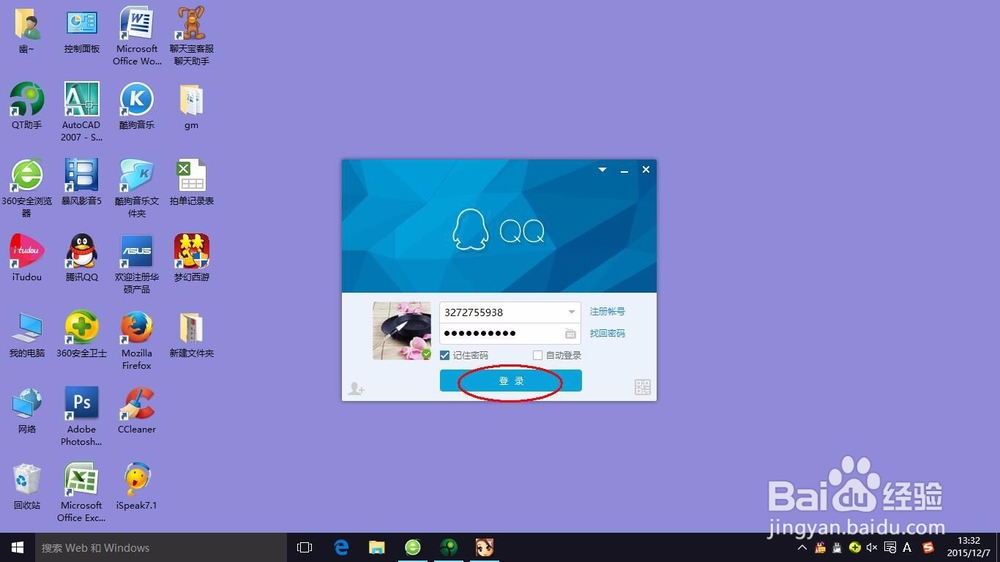Open the Action Center notification icon
1000x562 pixels.
click(x=890, y=547)
